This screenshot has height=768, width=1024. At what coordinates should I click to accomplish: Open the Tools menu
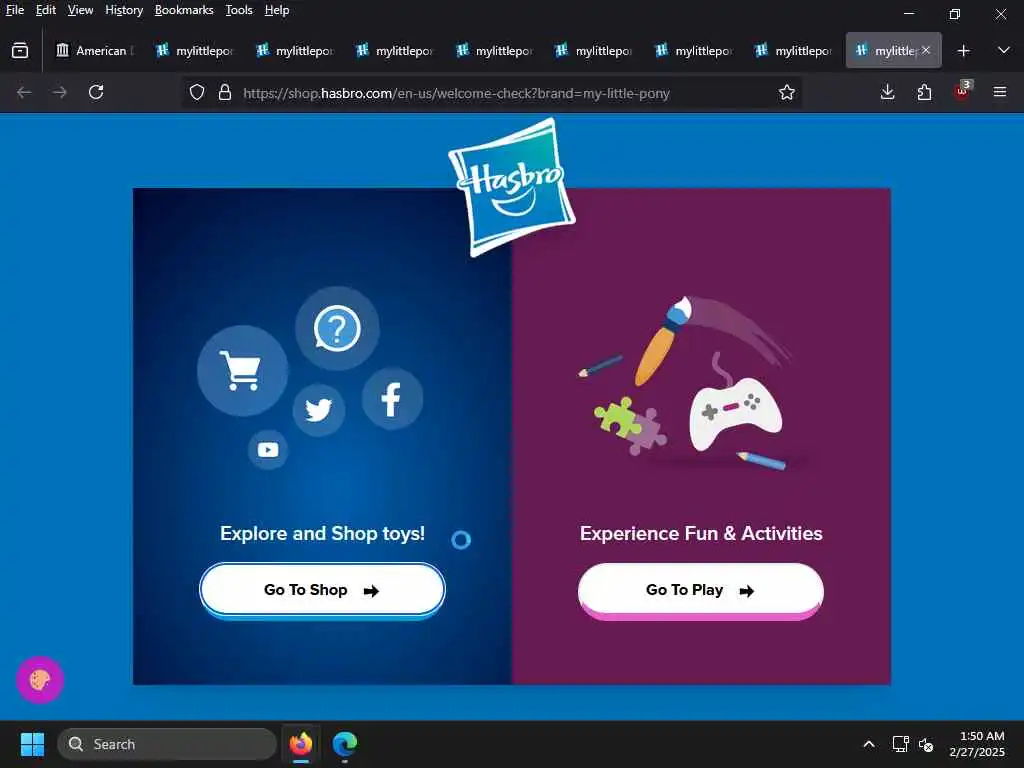tap(239, 10)
